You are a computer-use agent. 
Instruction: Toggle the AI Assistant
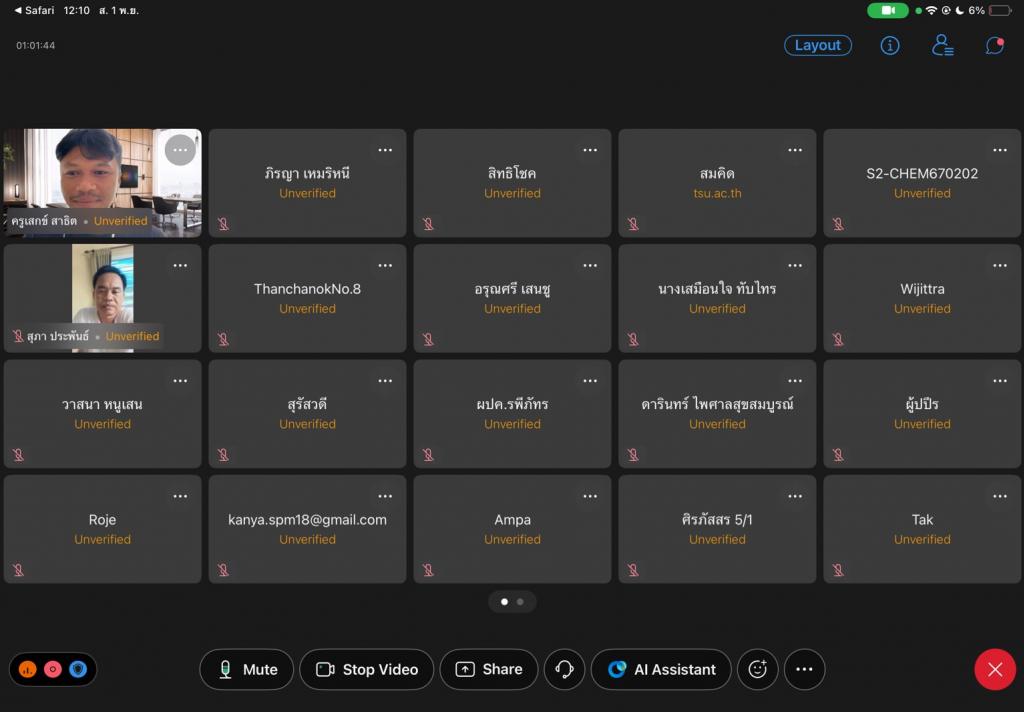[x=662, y=670]
